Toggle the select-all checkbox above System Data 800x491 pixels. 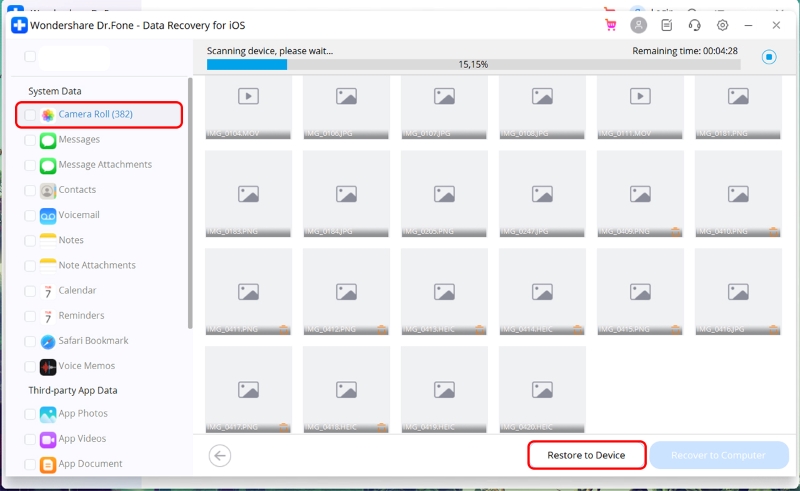click(x=30, y=57)
